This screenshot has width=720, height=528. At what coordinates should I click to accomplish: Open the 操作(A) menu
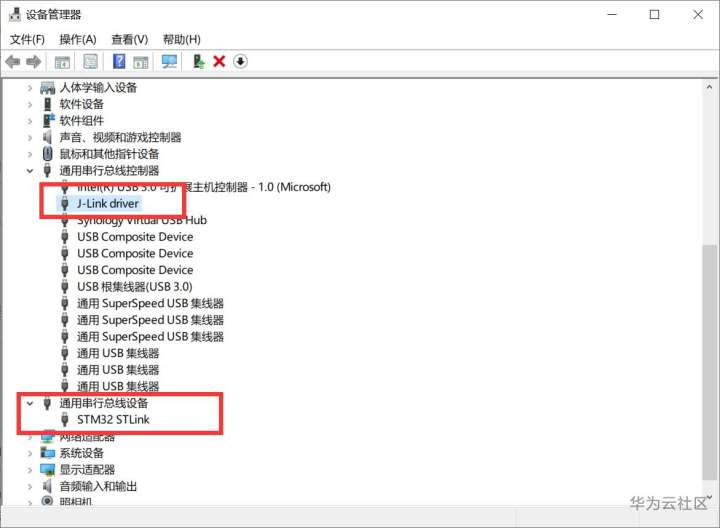(78, 39)
